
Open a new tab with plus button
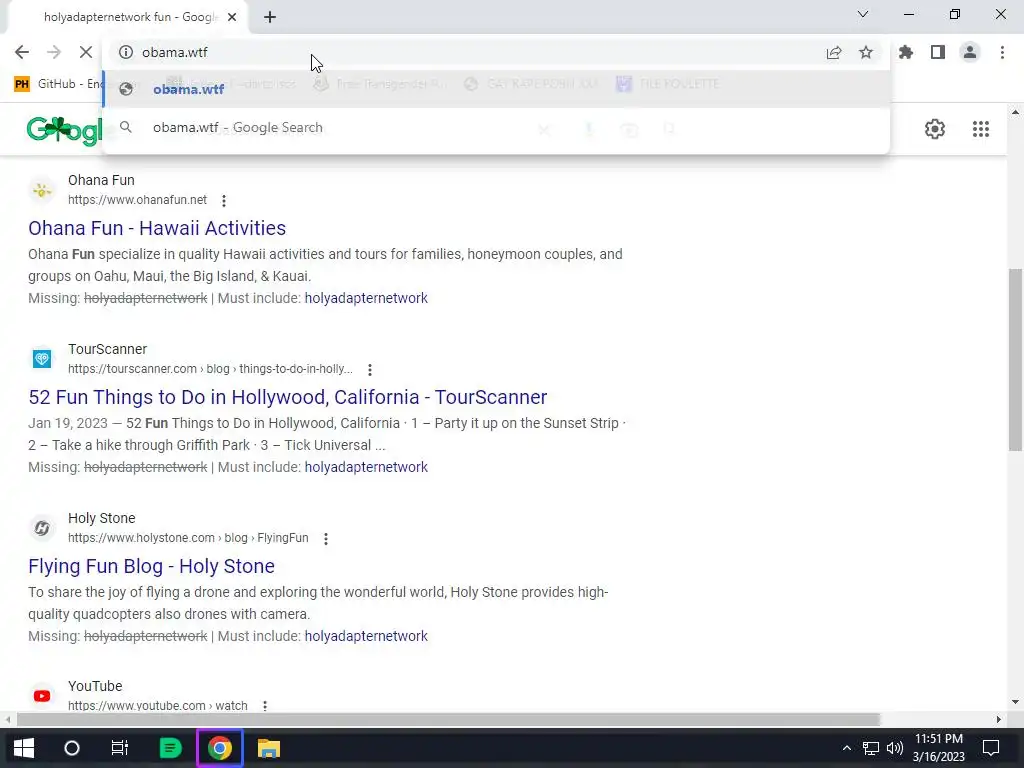270,17
